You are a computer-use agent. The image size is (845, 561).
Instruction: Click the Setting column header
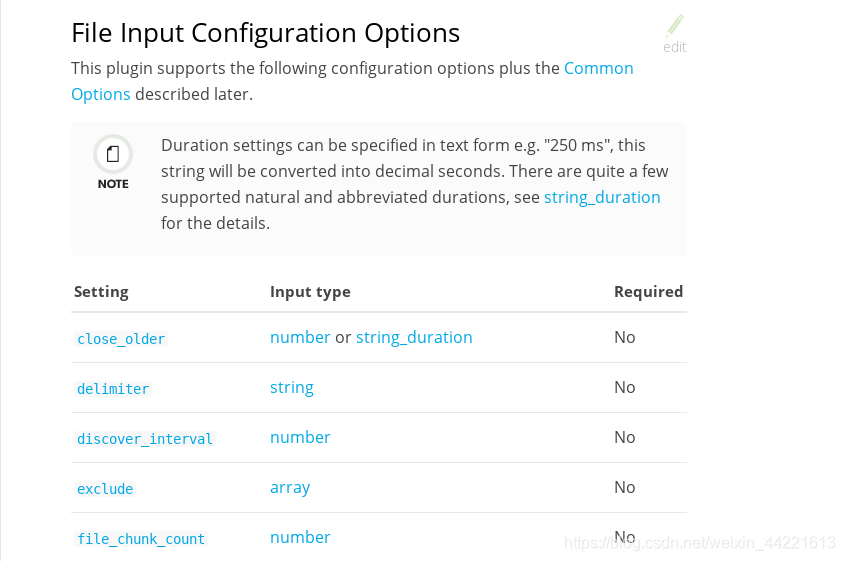[x=101, y=292]
